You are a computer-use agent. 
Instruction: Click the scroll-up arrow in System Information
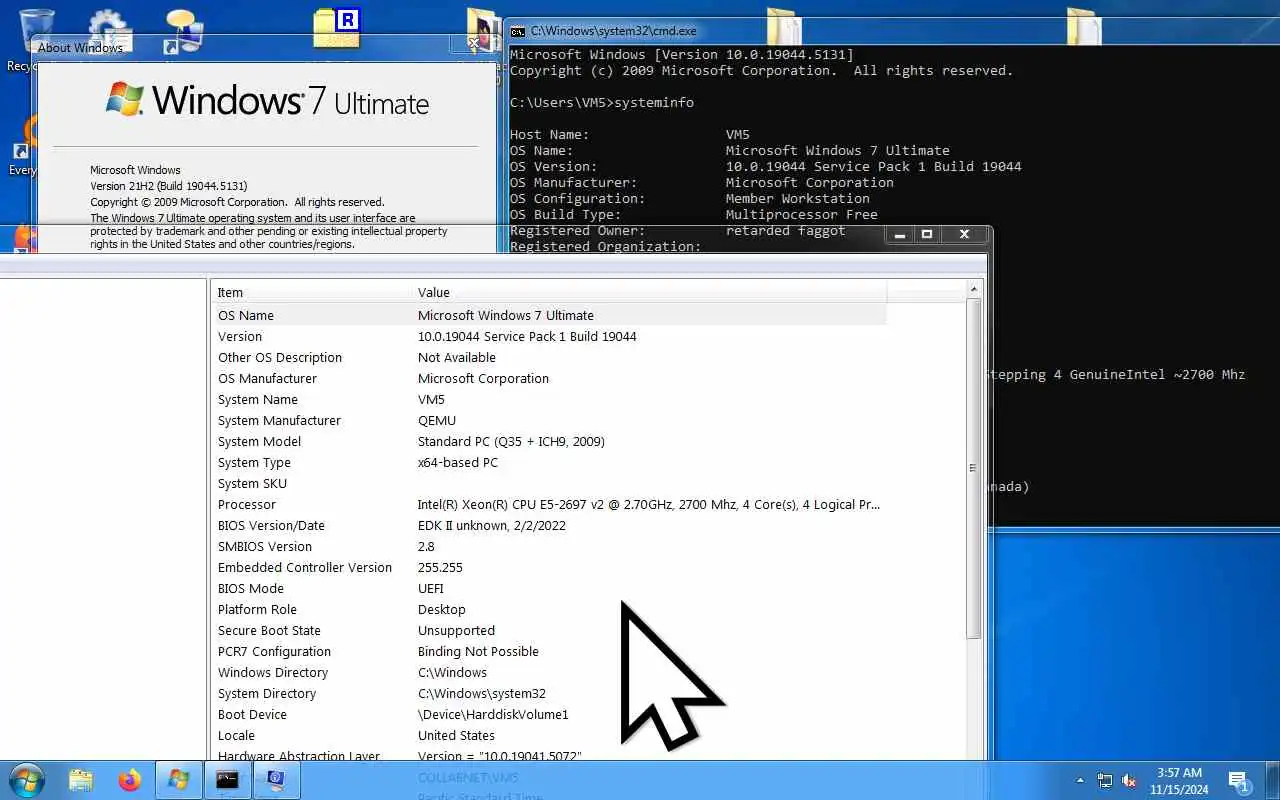pos(974,290)
